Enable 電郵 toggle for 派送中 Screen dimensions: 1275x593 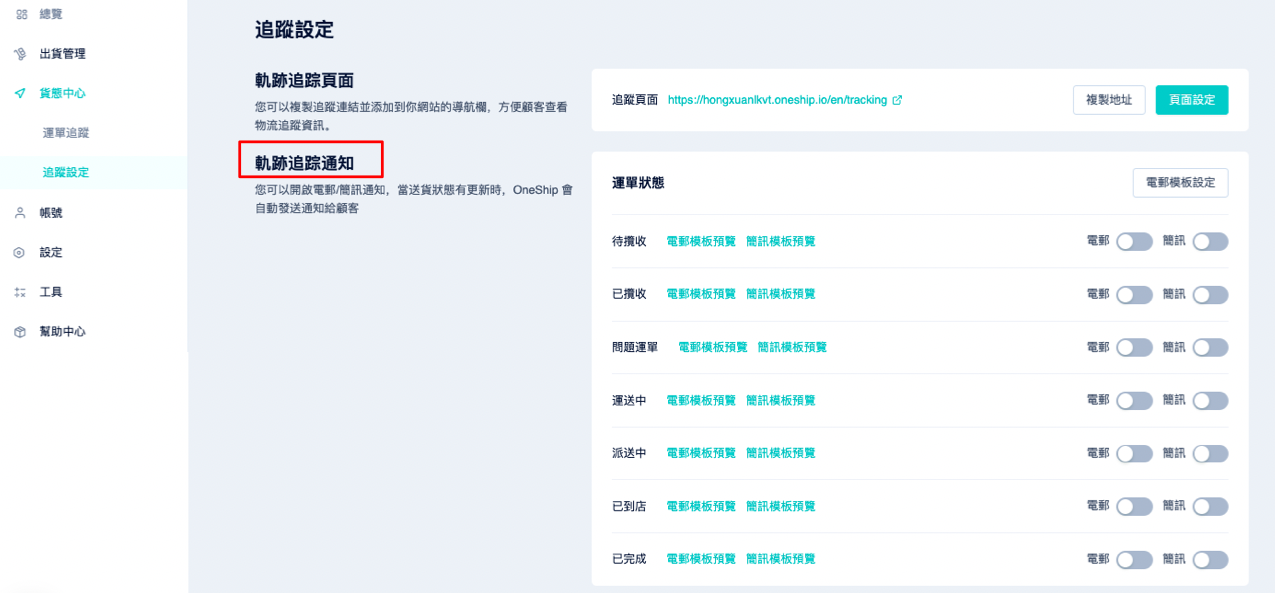(1134, 454)
